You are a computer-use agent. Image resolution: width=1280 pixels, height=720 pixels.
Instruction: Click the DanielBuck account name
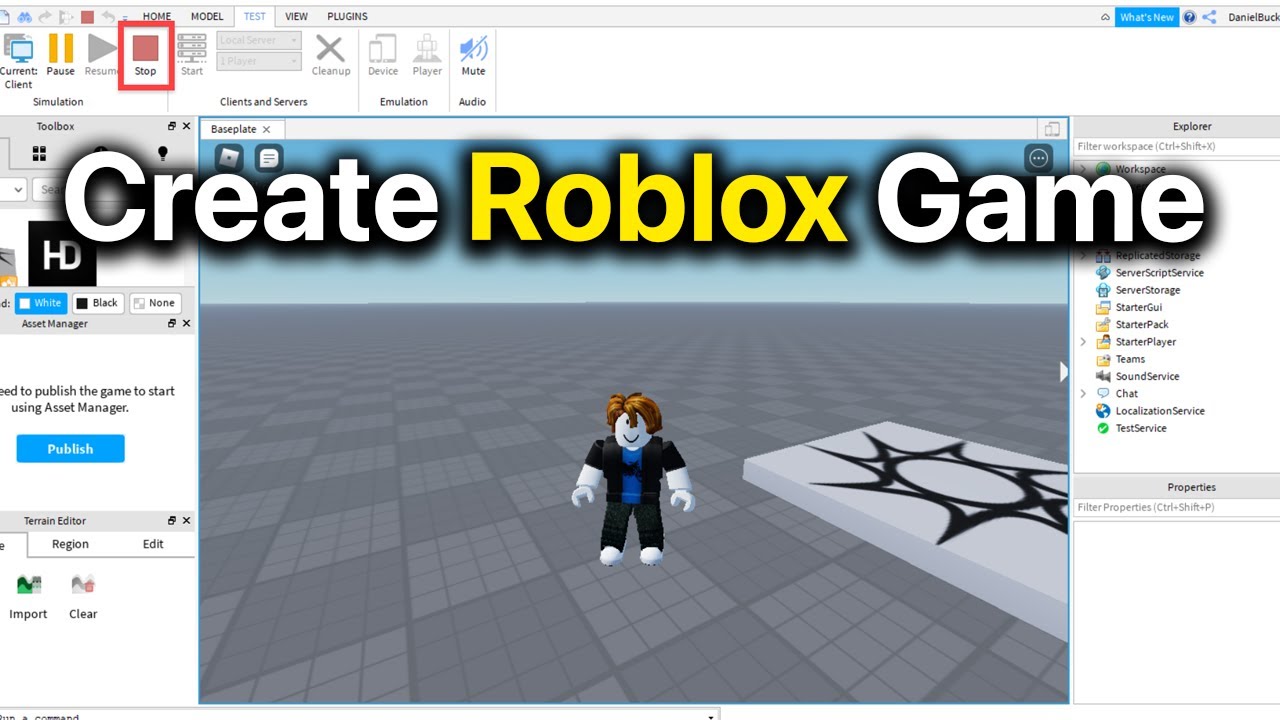click(x=1253, y=17)
